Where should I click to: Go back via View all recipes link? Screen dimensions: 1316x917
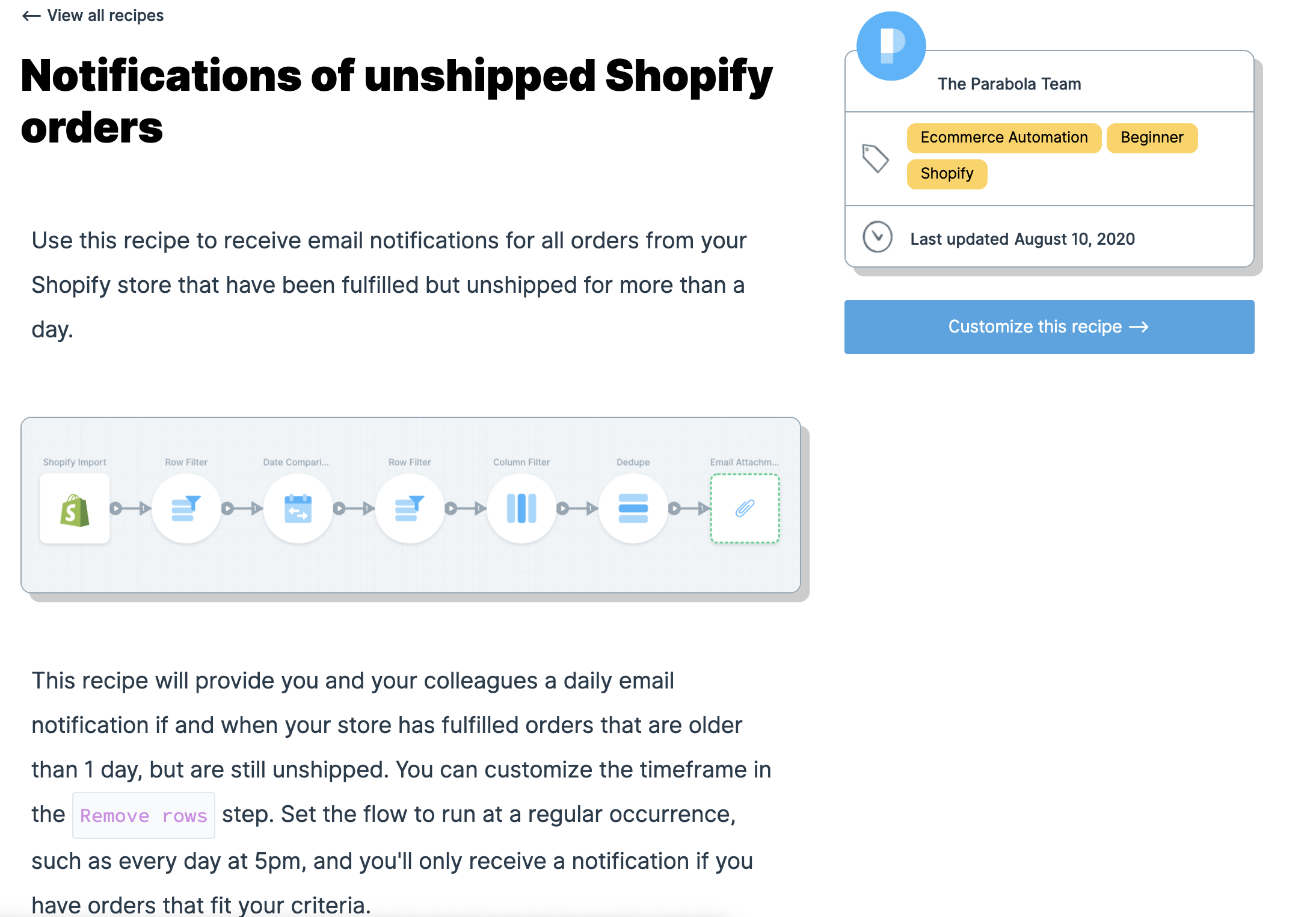coord(93,16)
